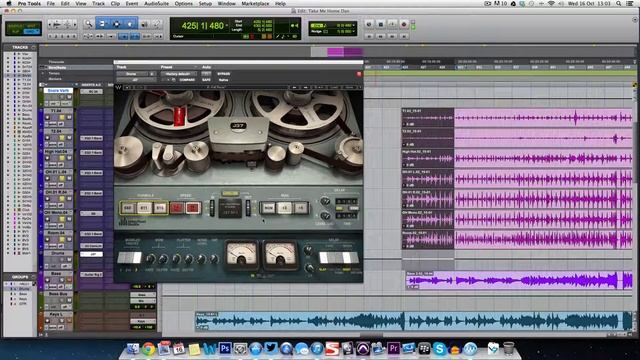Close the J37 plugin with the red button
The image size is (640, 360).
(359, 74)
